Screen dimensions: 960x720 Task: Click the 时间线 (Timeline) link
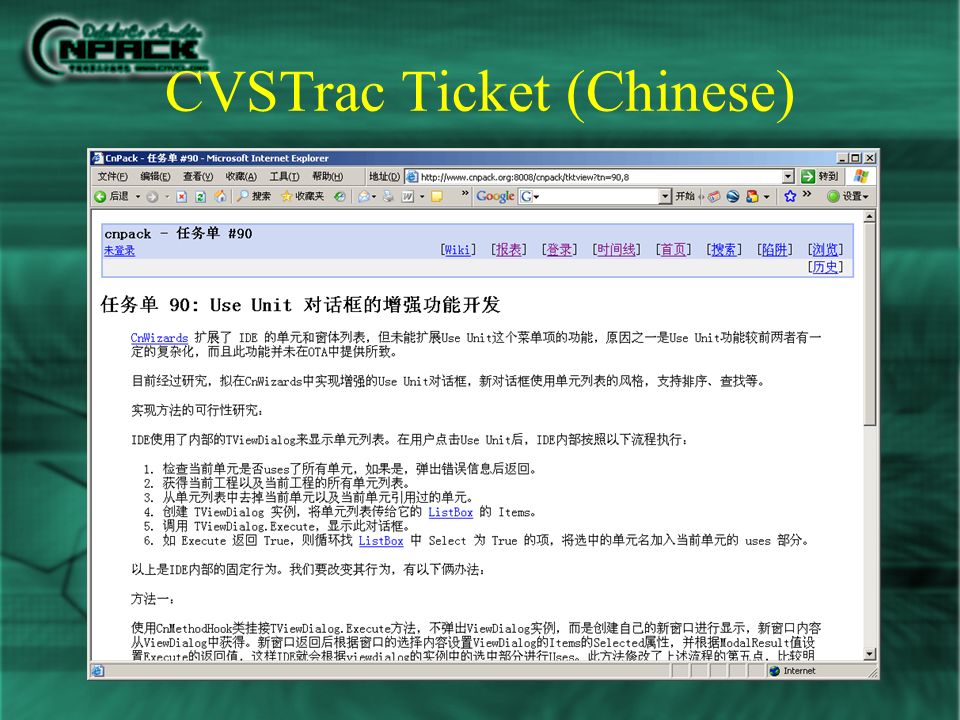pos(616,250)
